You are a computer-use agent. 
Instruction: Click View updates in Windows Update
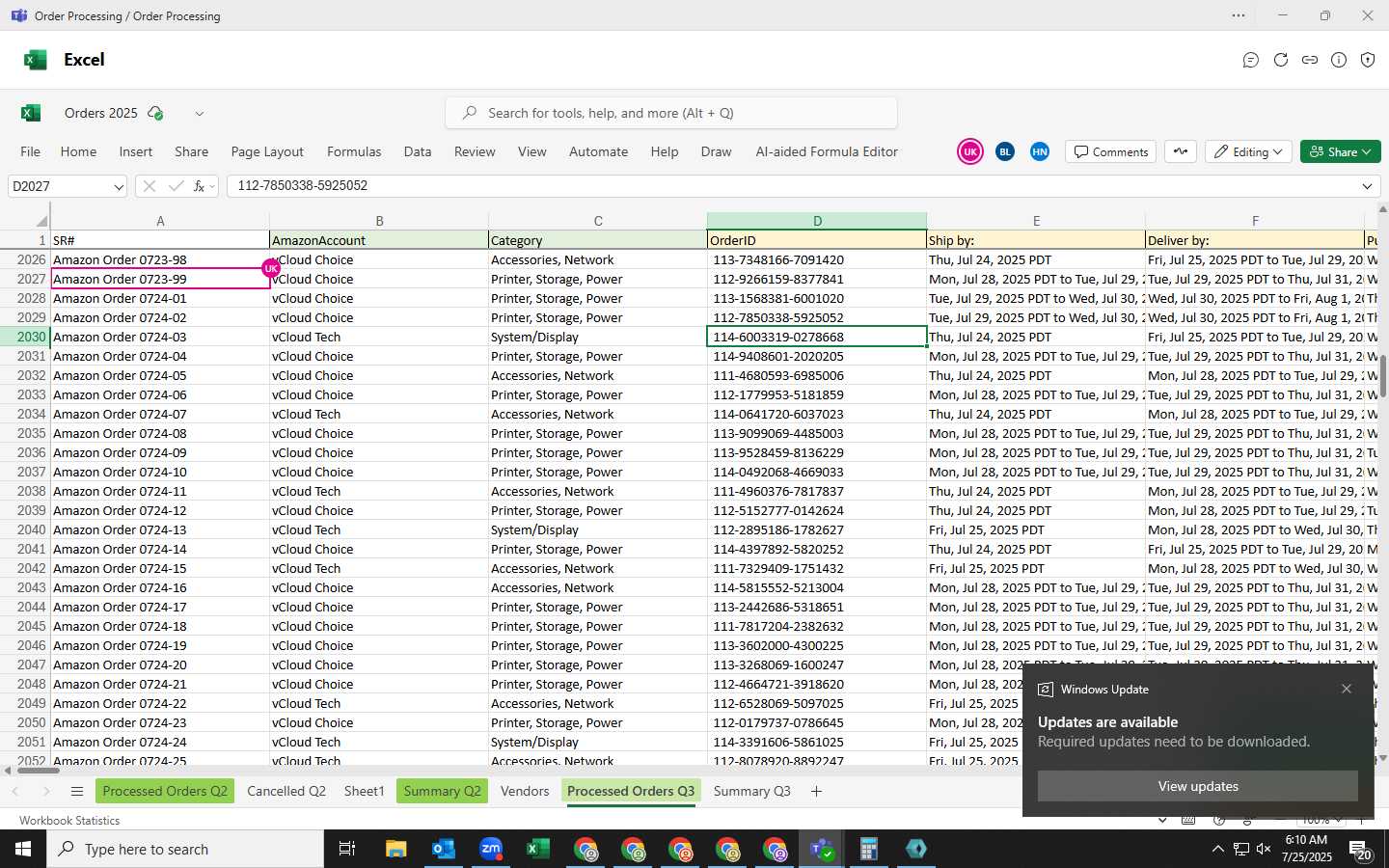[1198, 786]
